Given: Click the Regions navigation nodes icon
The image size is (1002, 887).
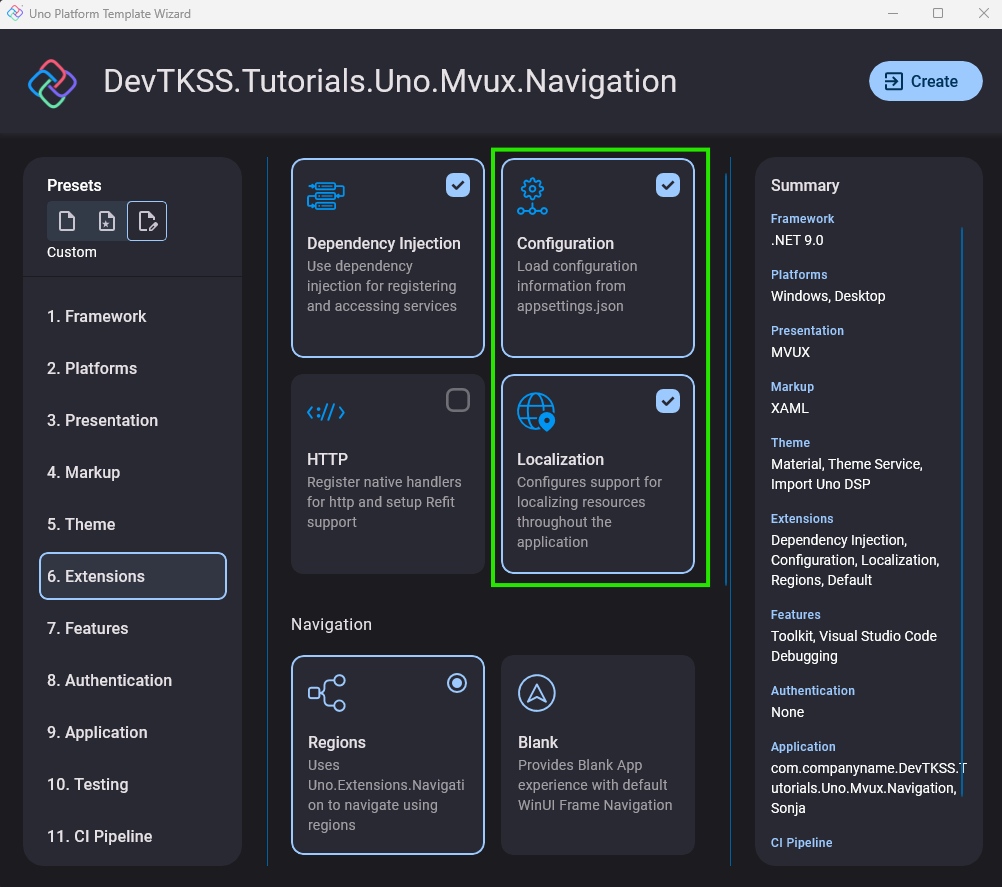Looking at the screenshot, I should [x=327, y=692].
